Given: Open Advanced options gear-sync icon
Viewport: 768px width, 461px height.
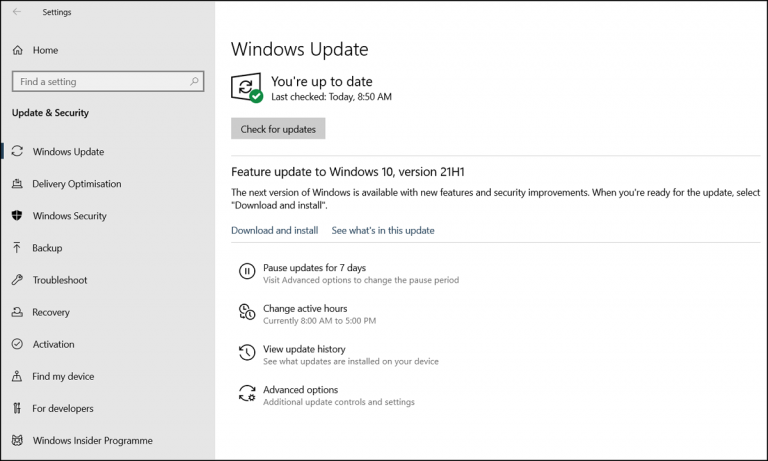Looking at the screenshot, I should click(x=247, y=393).
